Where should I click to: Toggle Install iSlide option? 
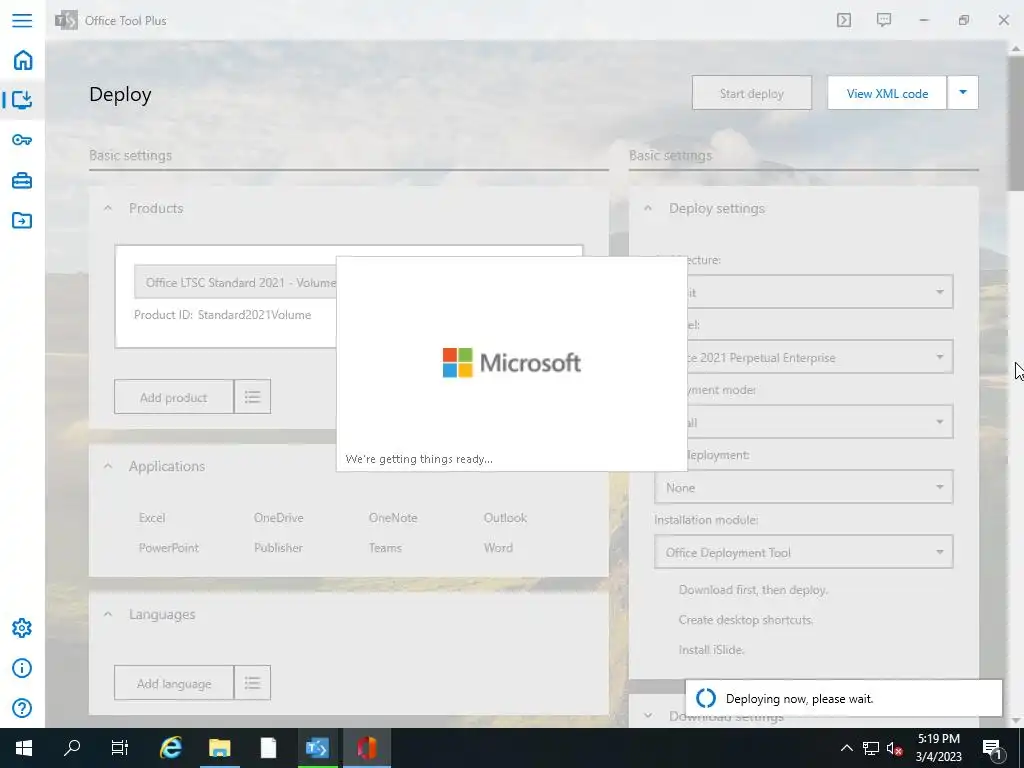711,650
